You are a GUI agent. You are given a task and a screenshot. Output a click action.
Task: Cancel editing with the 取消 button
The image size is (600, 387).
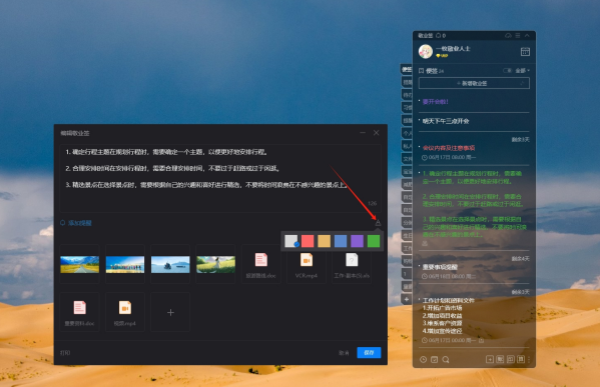click(344, 353)
